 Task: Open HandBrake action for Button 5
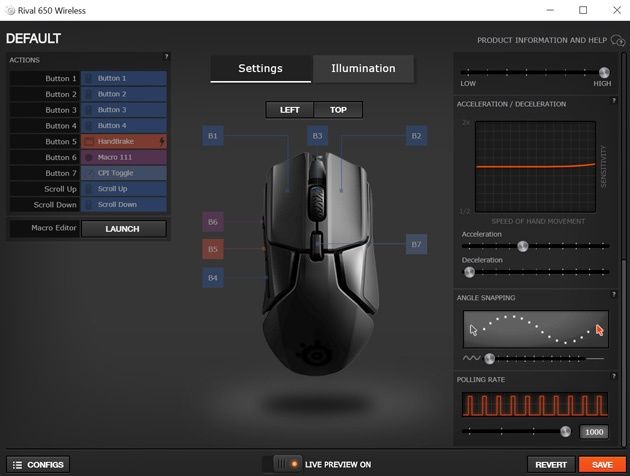coord(124,141)
